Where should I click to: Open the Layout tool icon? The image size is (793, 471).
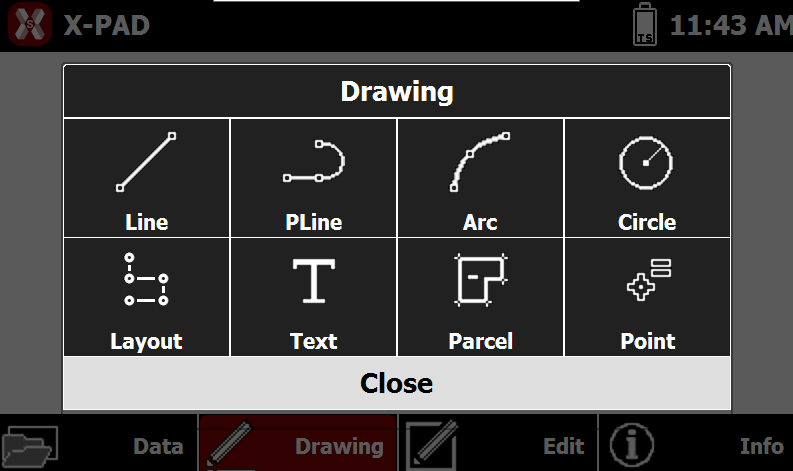click(x=146, y=279)
